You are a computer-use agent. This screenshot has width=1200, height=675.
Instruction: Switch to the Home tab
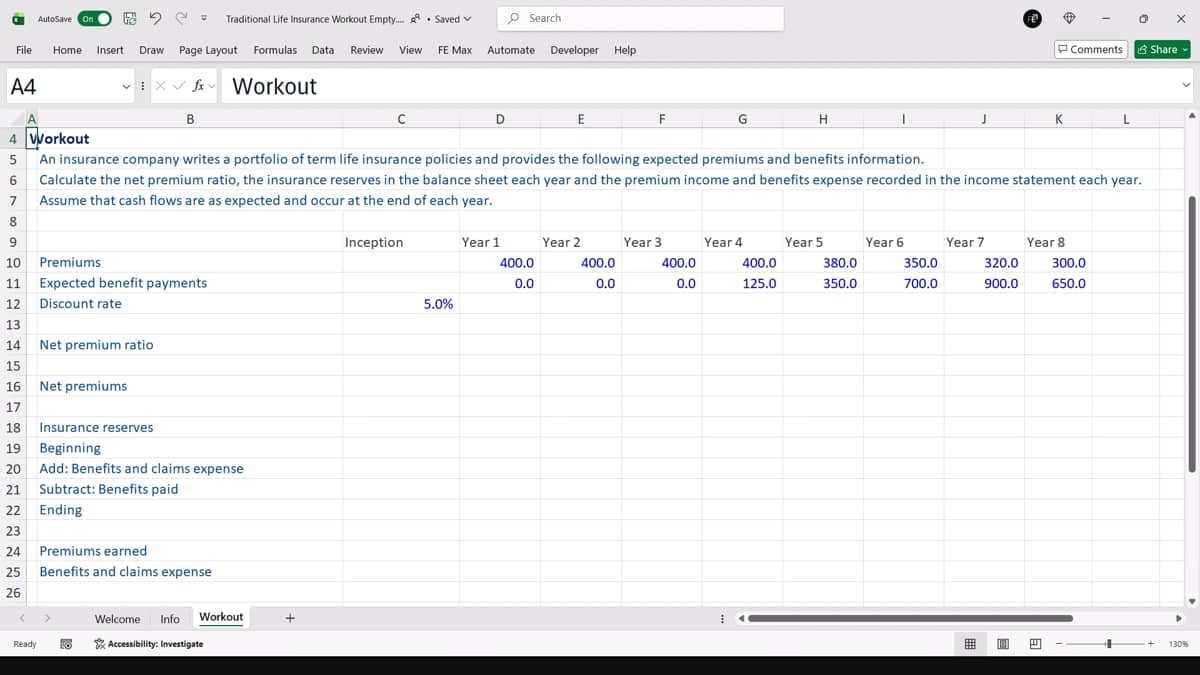(67, 50)
